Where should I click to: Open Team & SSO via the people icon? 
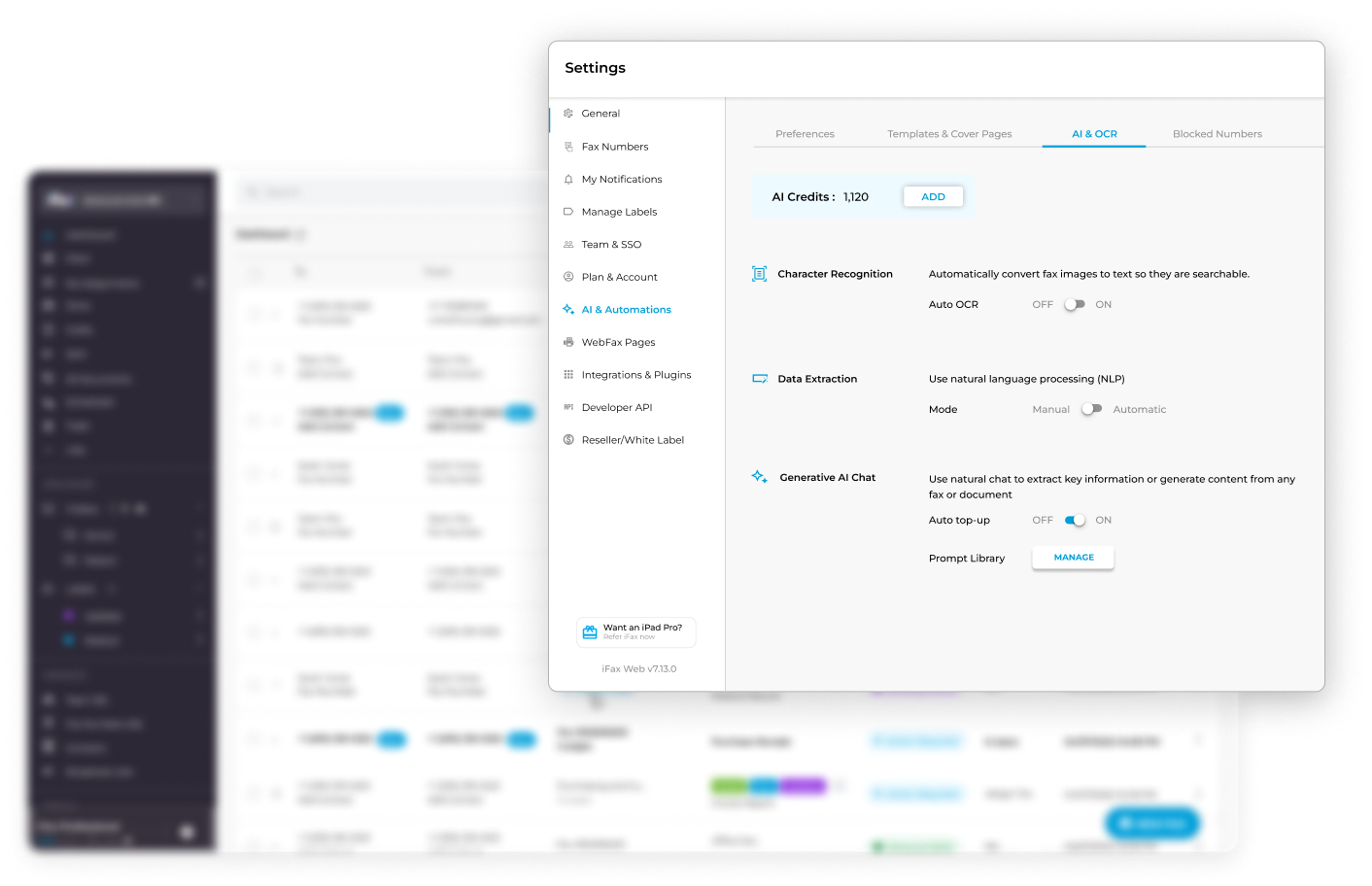(568, 245)
